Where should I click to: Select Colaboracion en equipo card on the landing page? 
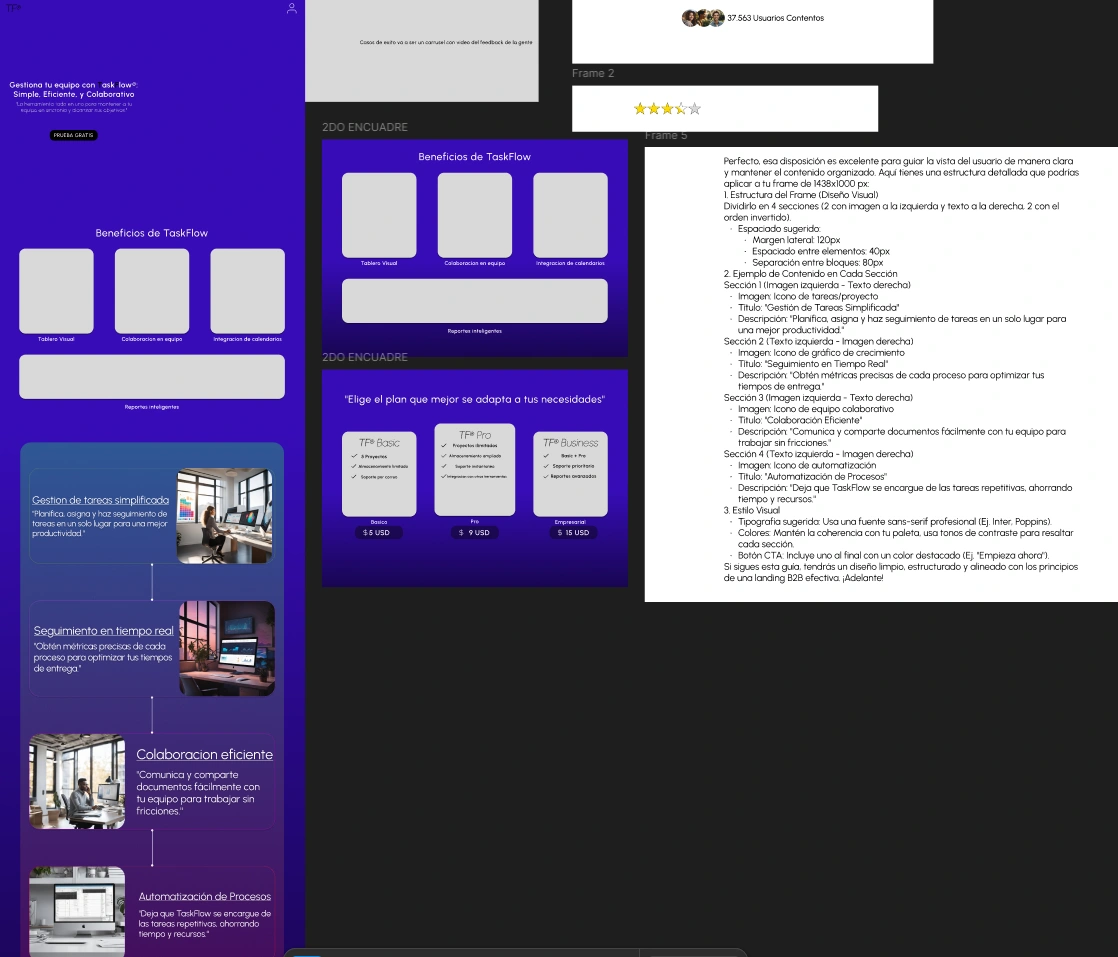click(152, 291)
